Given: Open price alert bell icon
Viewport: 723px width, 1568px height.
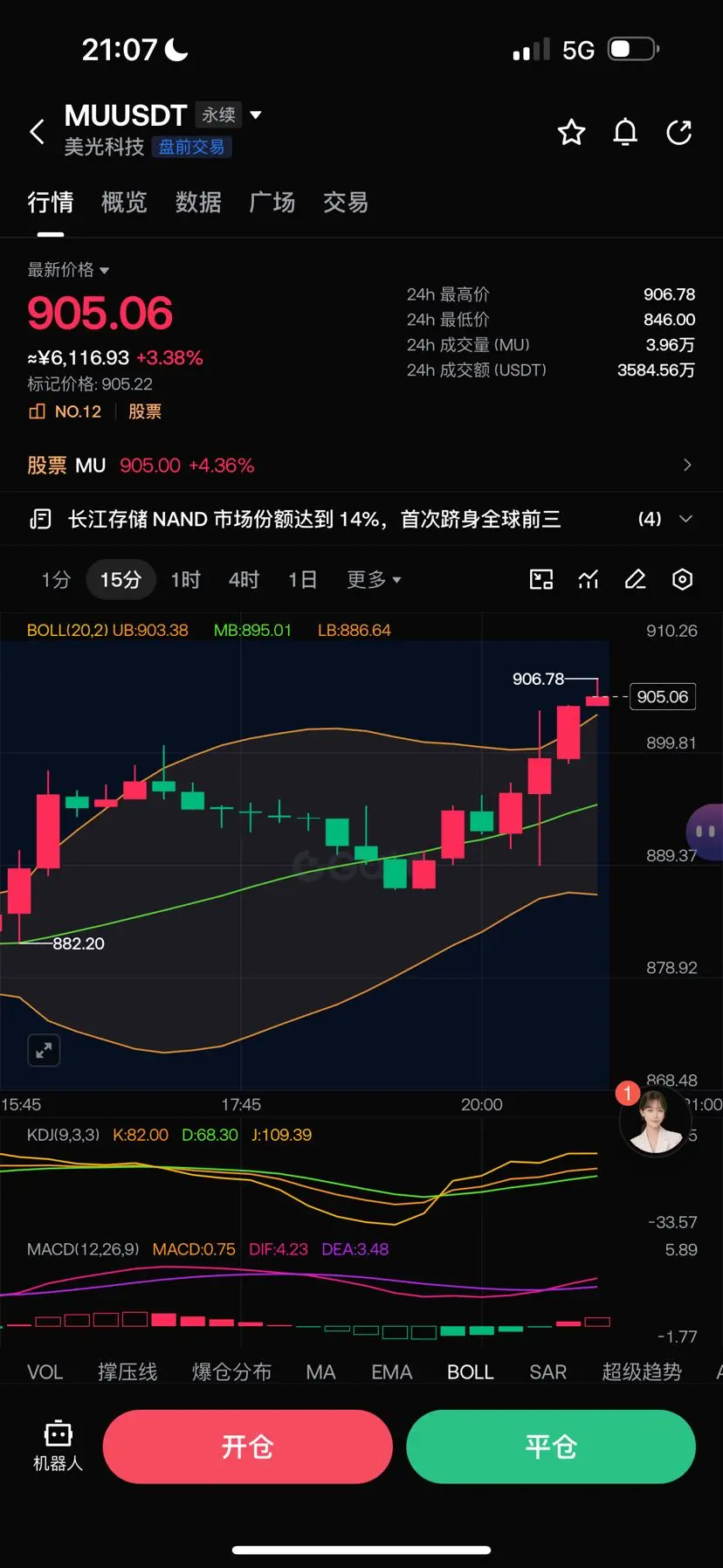Looking at the screenshot, I should coord(625,132).
